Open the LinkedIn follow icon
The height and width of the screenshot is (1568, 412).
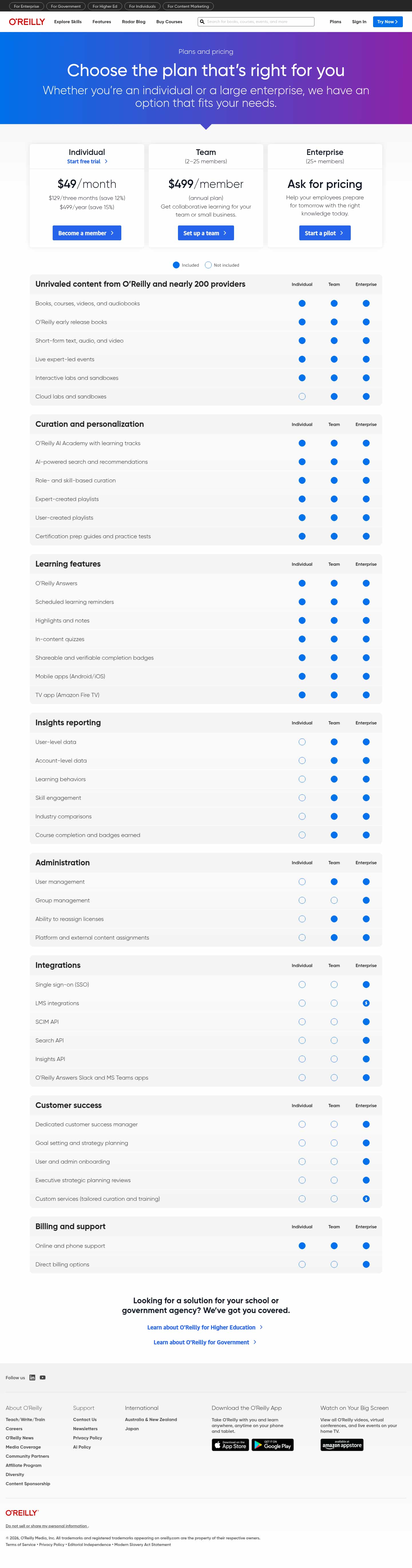[x=33, y=1378]
